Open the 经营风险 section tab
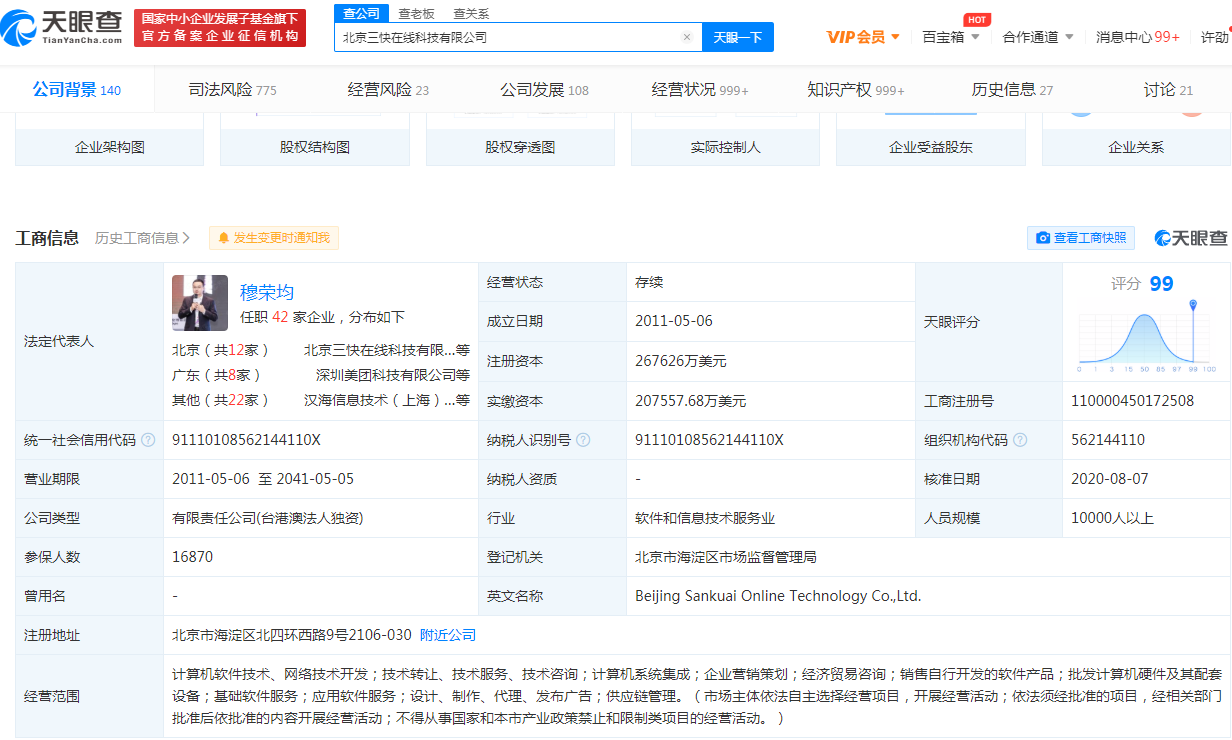The width and height of the screenshot is (1232, 740). tap(388, 90)
